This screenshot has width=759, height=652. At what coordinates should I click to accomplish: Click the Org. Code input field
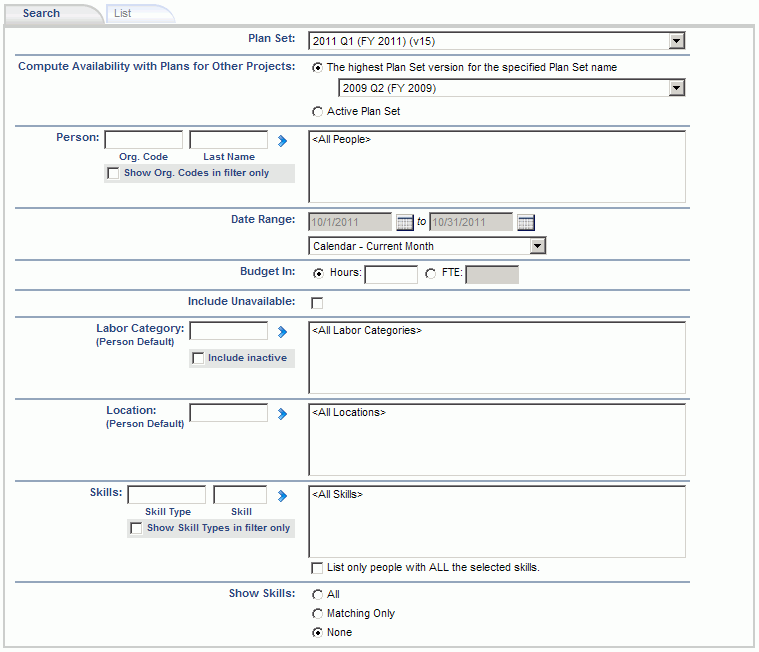pyautogui.click(x=144, y=140)
